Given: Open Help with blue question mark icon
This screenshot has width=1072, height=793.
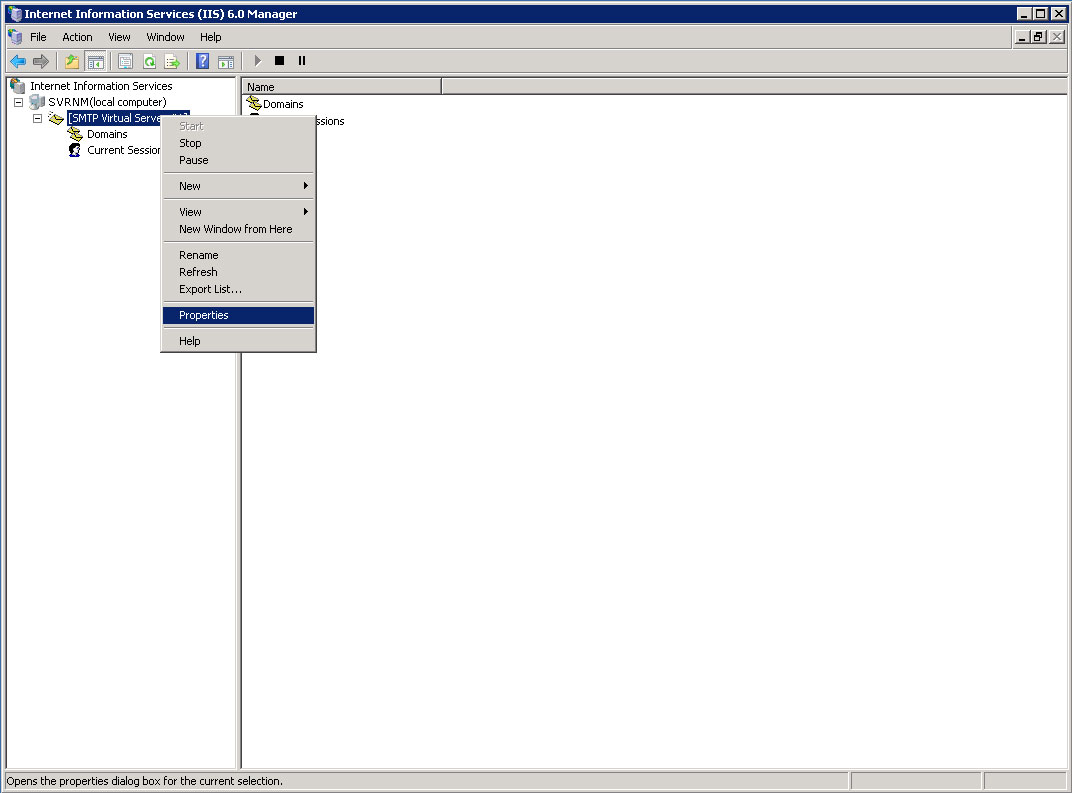Looking at the screenshot, I should pyautogui.click(x=202, y=61).
